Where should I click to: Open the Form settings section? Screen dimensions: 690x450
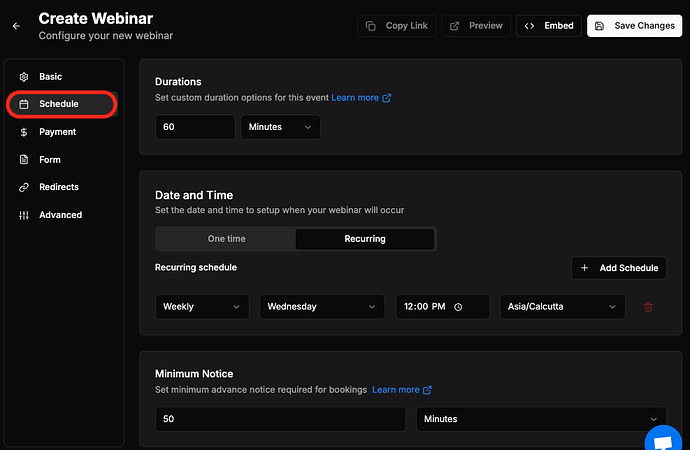click(62, 160)
